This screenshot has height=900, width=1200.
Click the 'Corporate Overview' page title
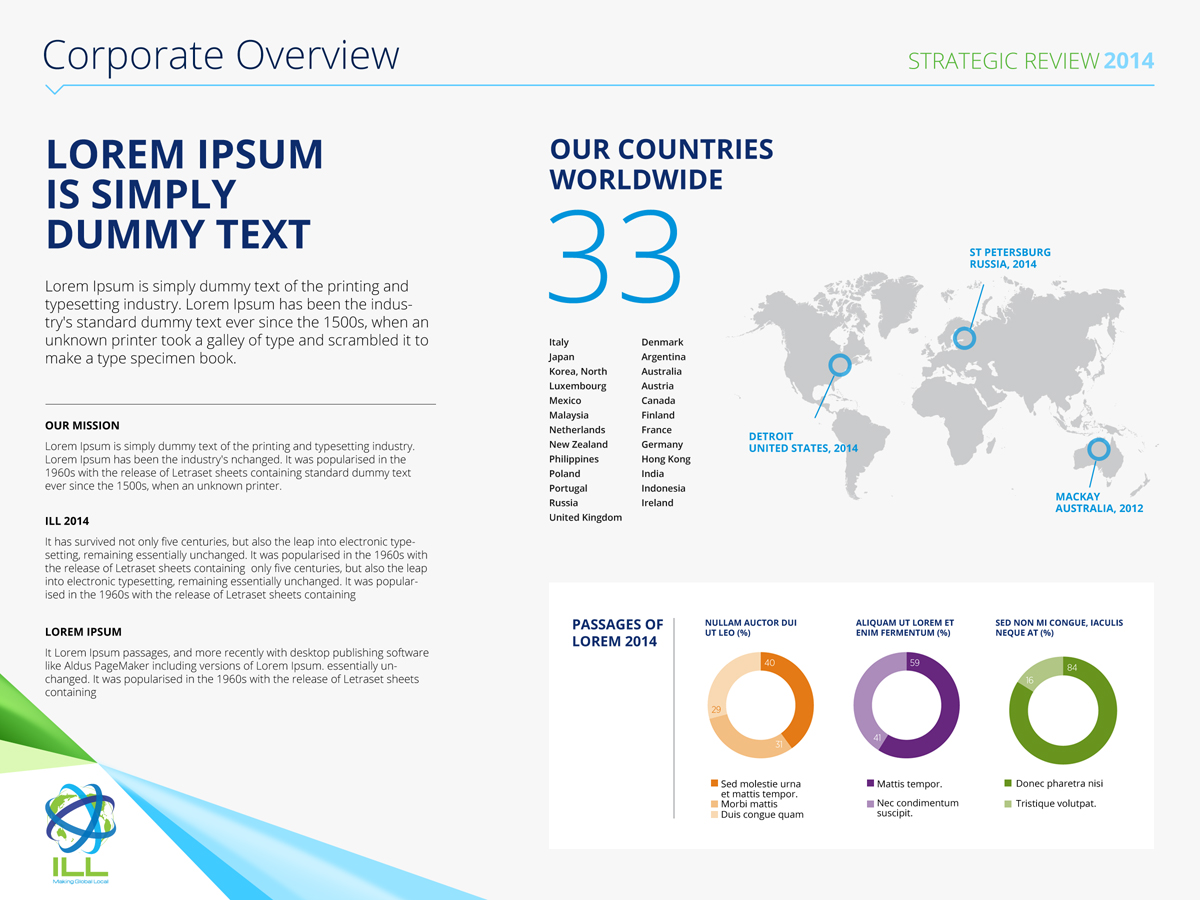coord(221,55)
